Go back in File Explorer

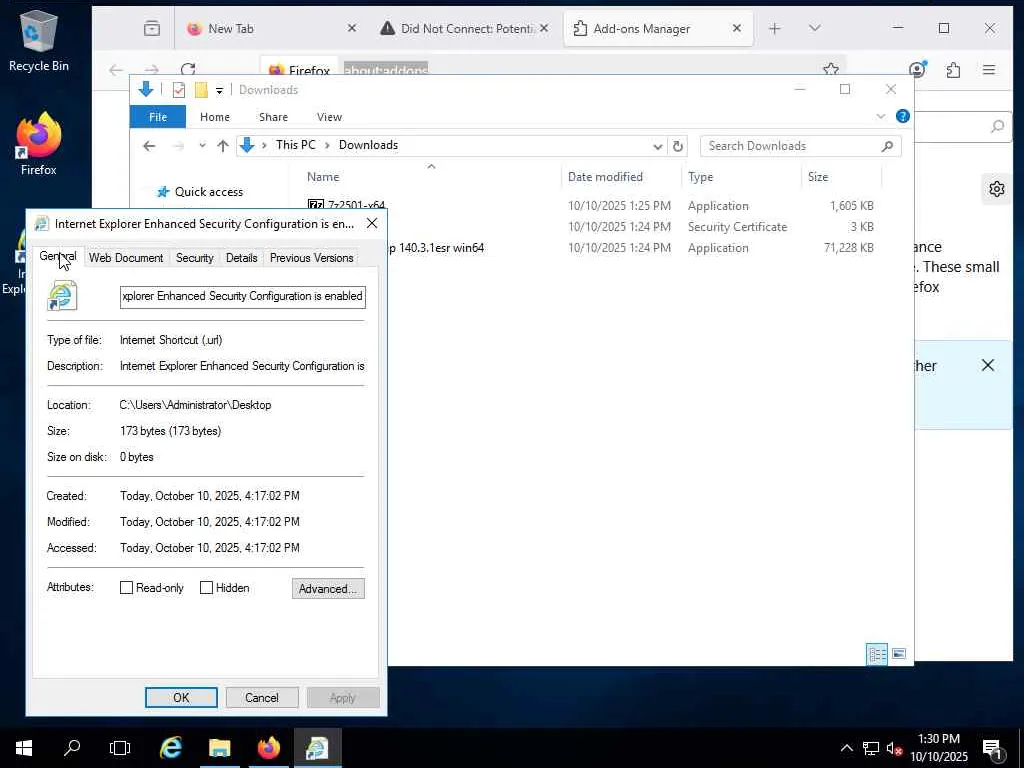point(150,146)
